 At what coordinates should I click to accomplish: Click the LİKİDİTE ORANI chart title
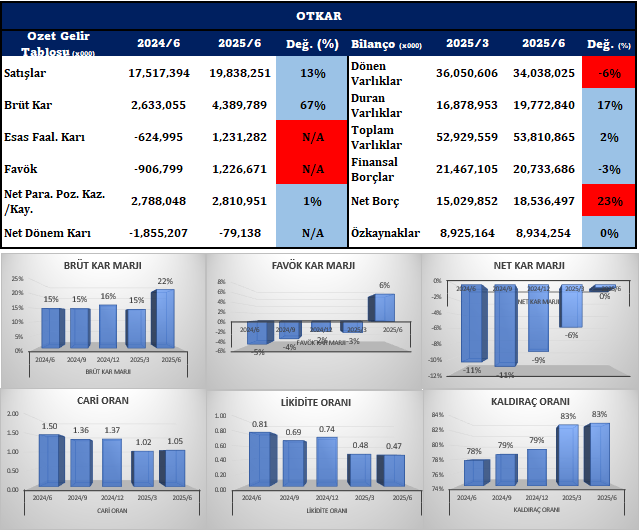click(316, 402)
